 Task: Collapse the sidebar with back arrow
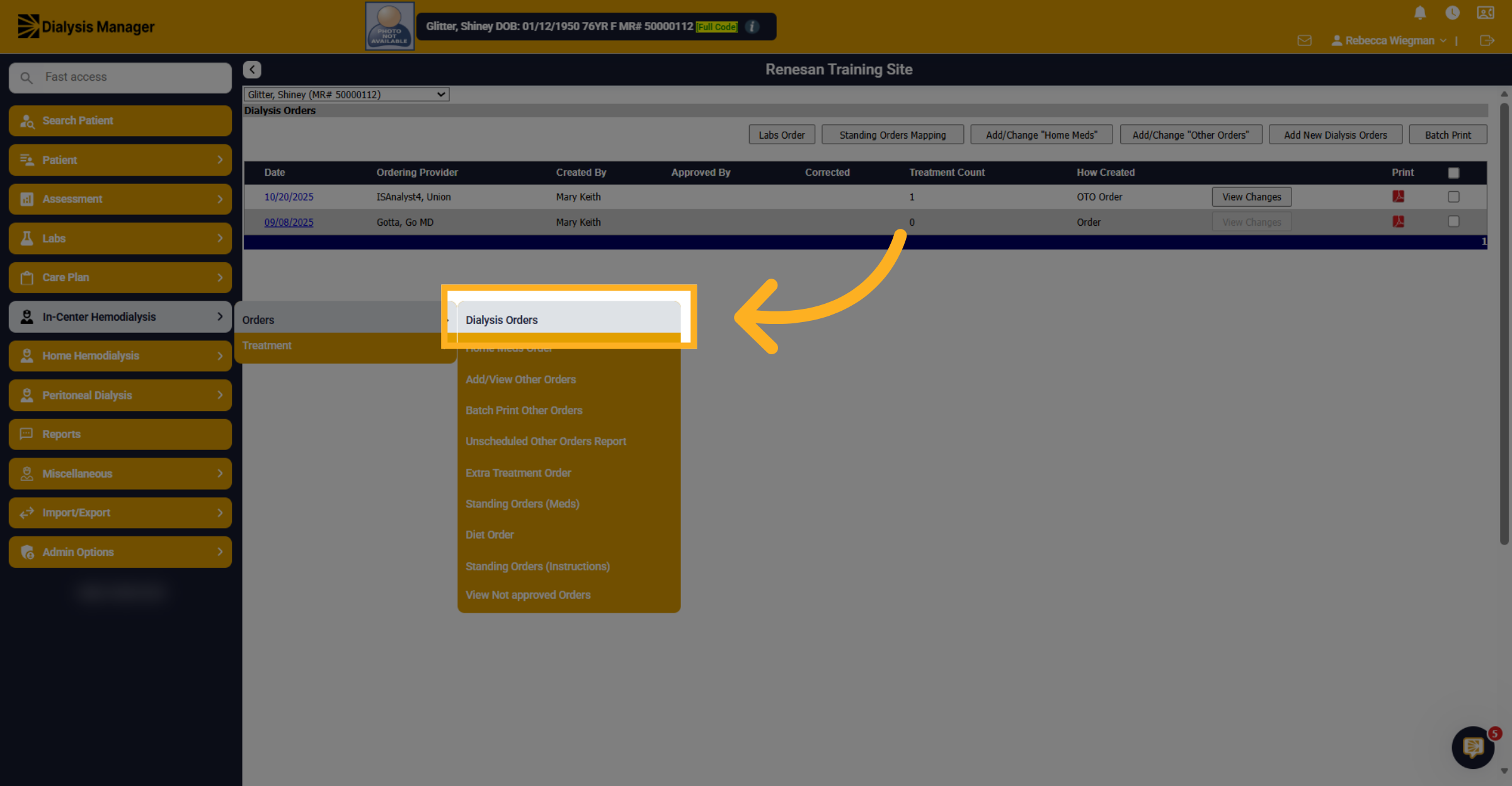[x=252, y=69]
